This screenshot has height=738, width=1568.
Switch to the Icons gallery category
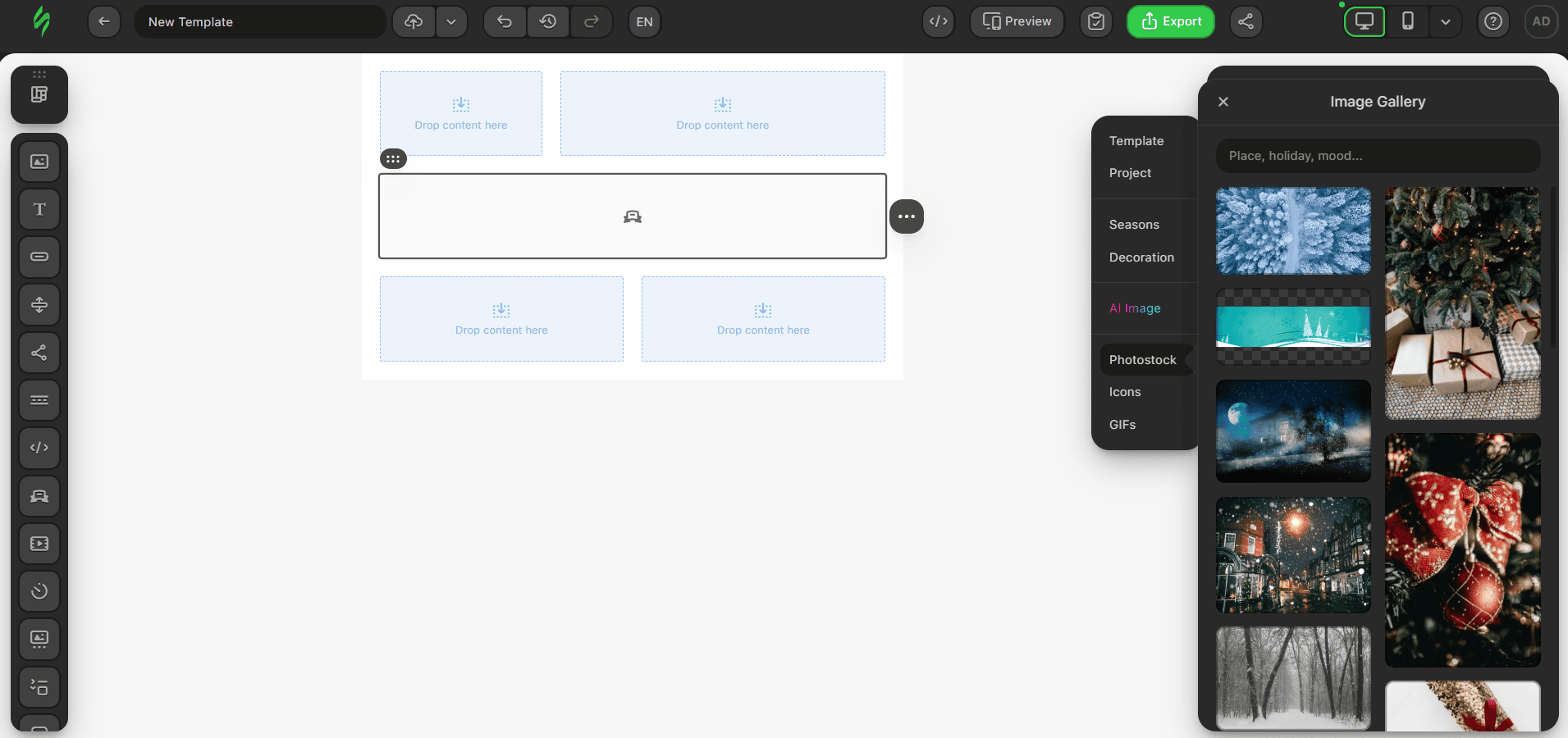click(1125, 392)
